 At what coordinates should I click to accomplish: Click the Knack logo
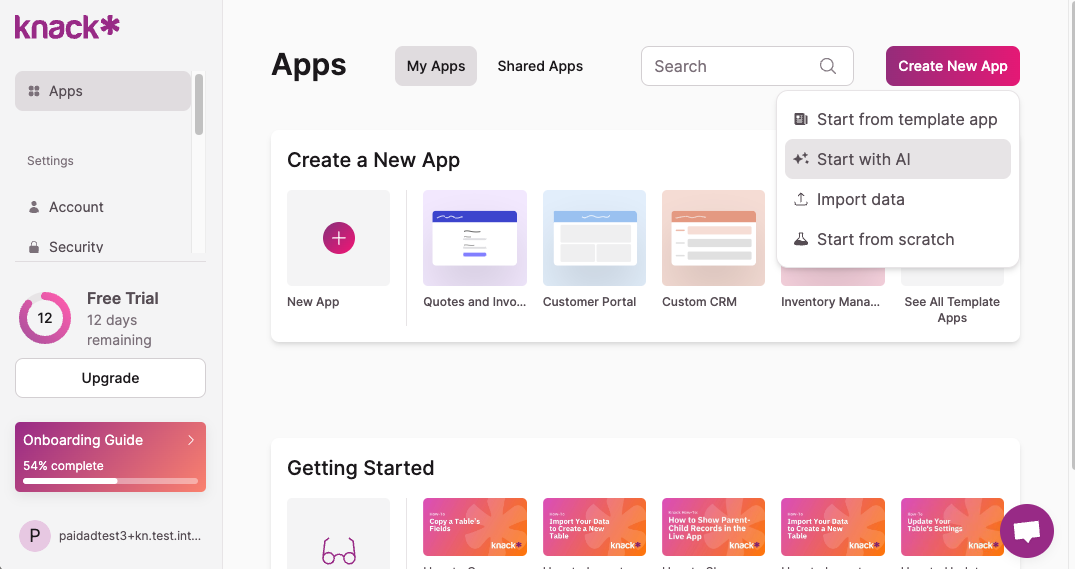(67, 27)
